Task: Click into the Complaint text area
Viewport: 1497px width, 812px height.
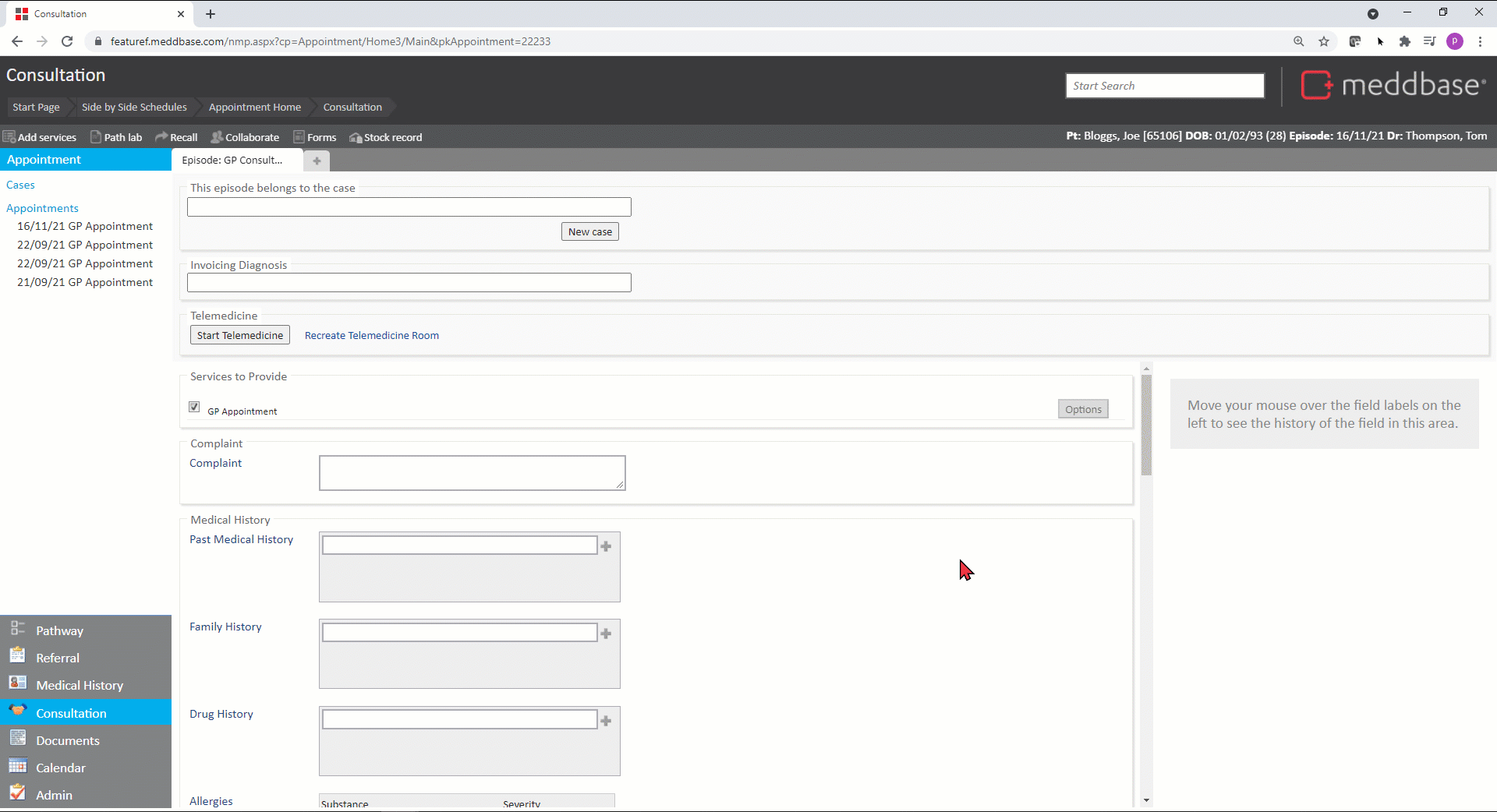Action: 472,473
